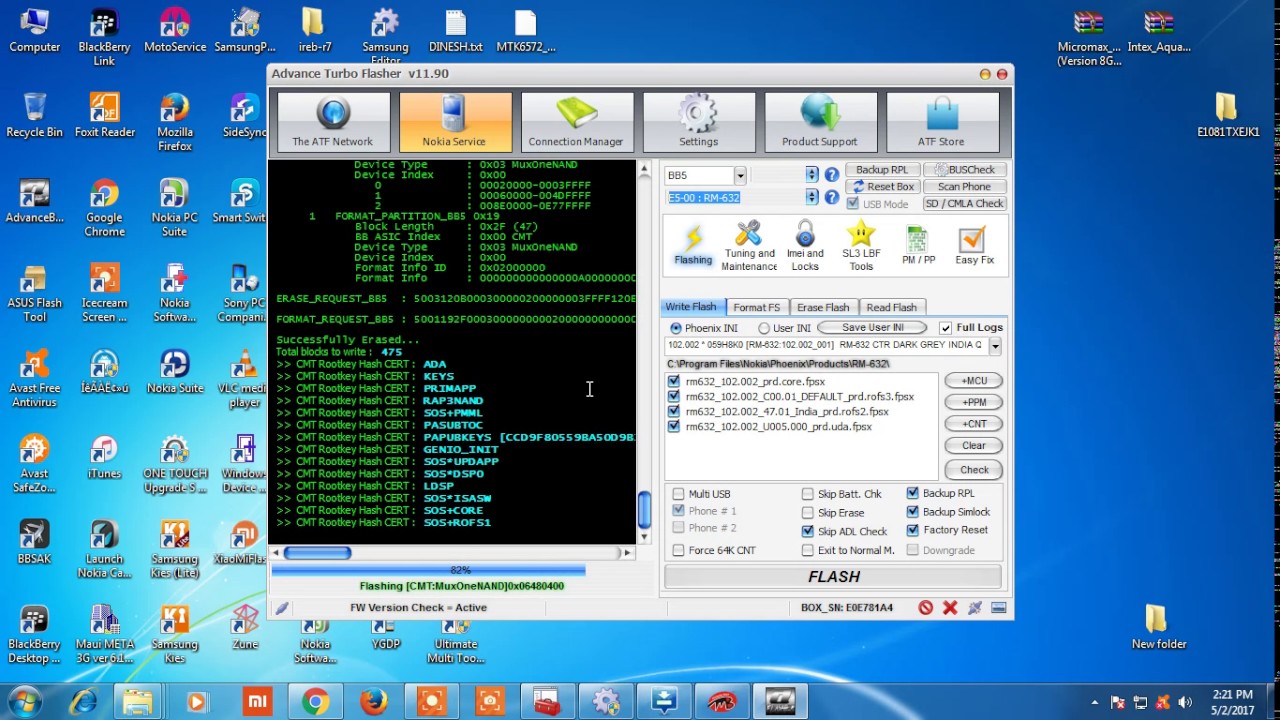1280x720 pixels.
Task: Open SL3 LBF Tools
Action: click(861, 246)
